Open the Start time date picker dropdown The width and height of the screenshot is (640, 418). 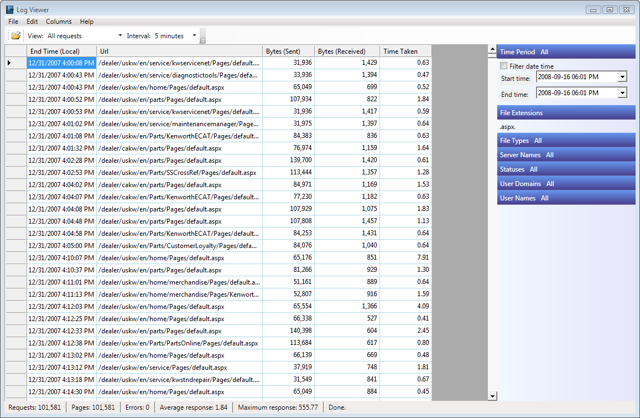point(621,78)
